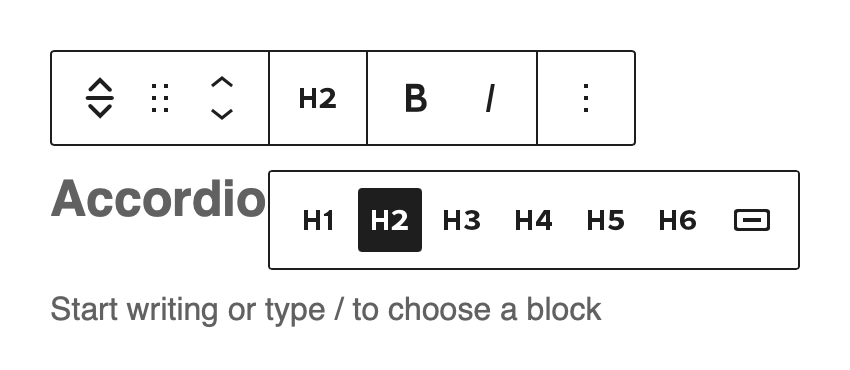
Task: Select the paragraph level icon after H6
Action: [x=751, y=220]
